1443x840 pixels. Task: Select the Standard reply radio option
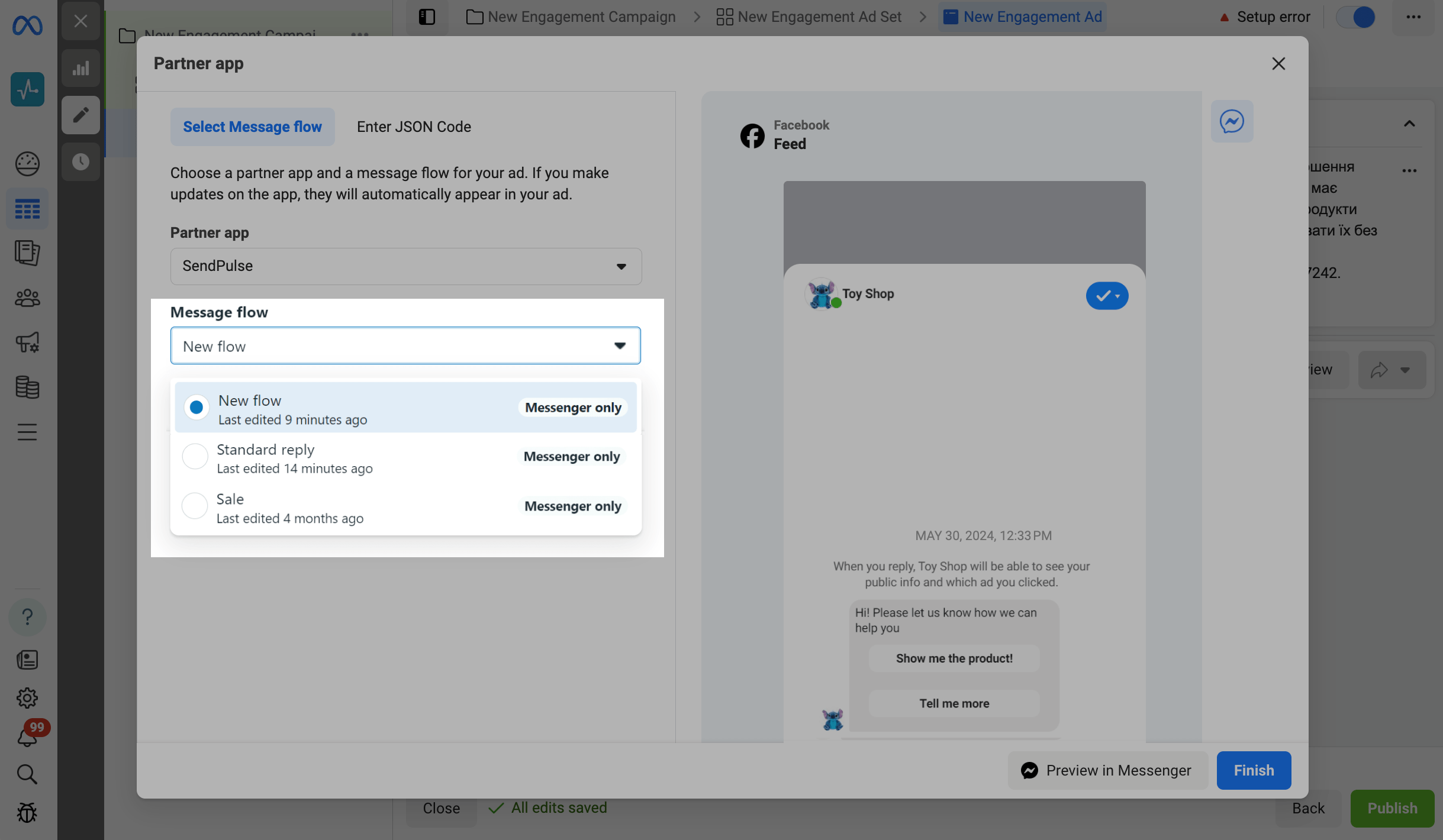[195, 457]
